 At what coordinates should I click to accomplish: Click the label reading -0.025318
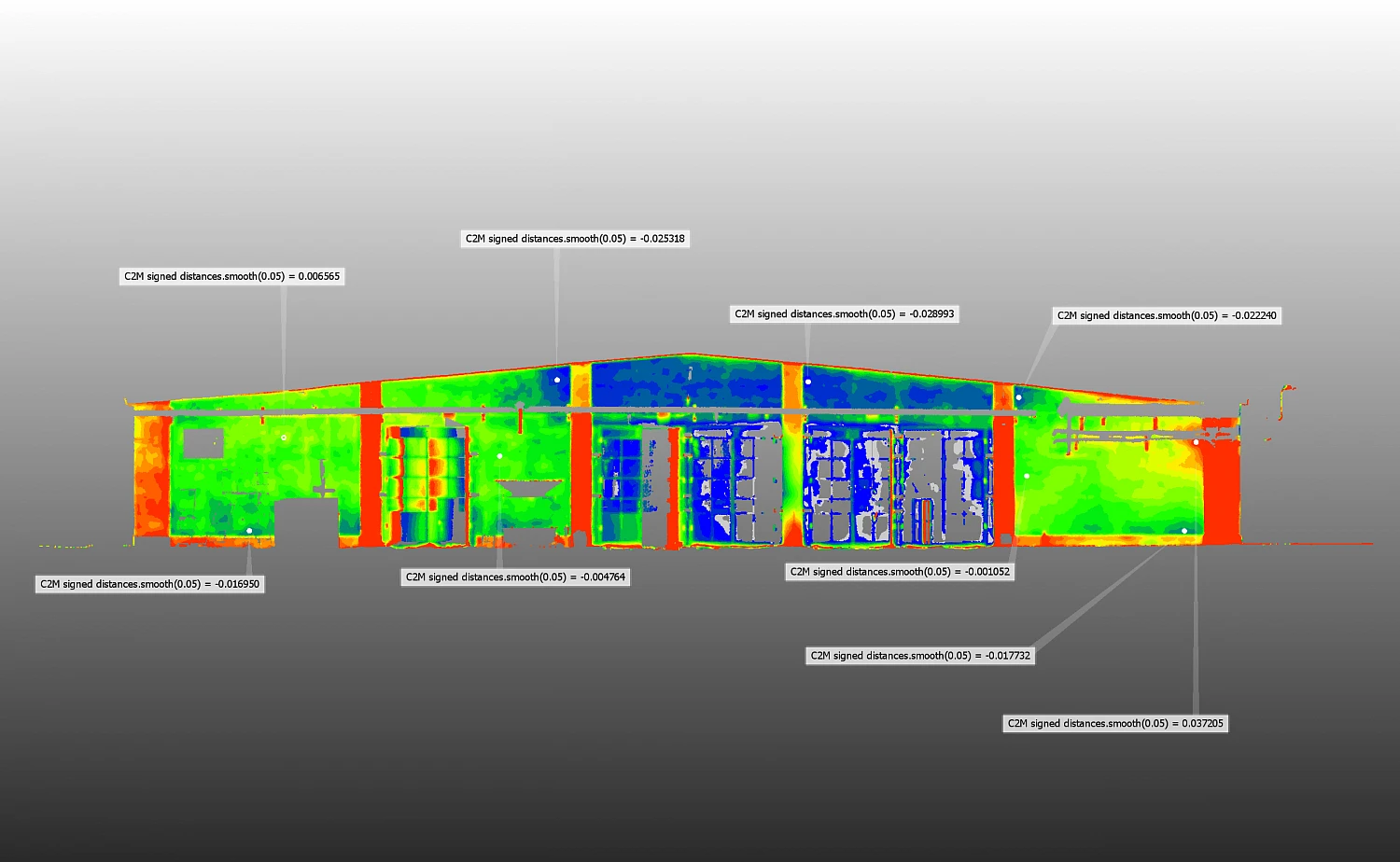coord(575,239)
